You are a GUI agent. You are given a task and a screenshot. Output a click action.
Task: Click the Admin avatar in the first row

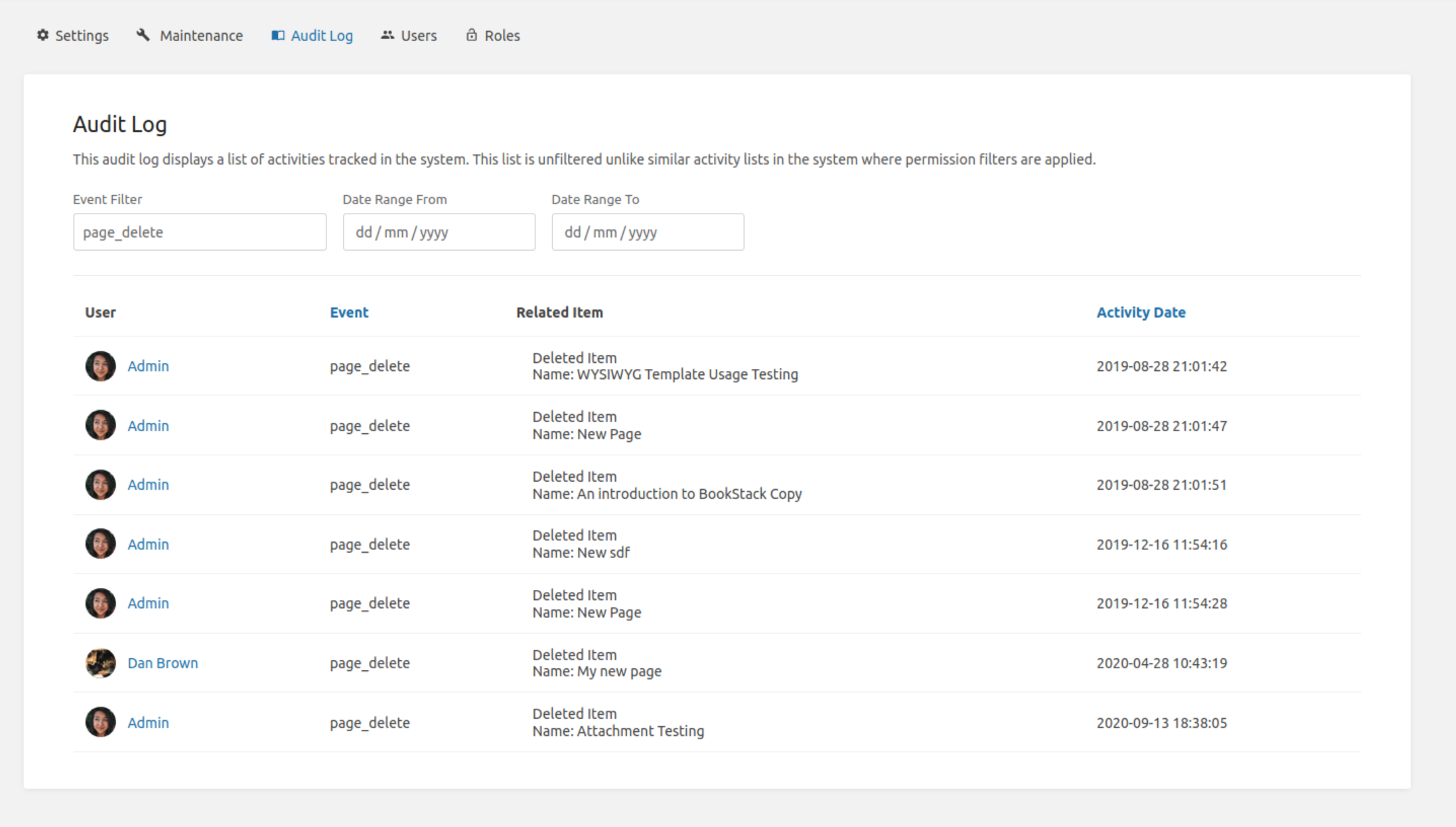[x=100, y=366]
